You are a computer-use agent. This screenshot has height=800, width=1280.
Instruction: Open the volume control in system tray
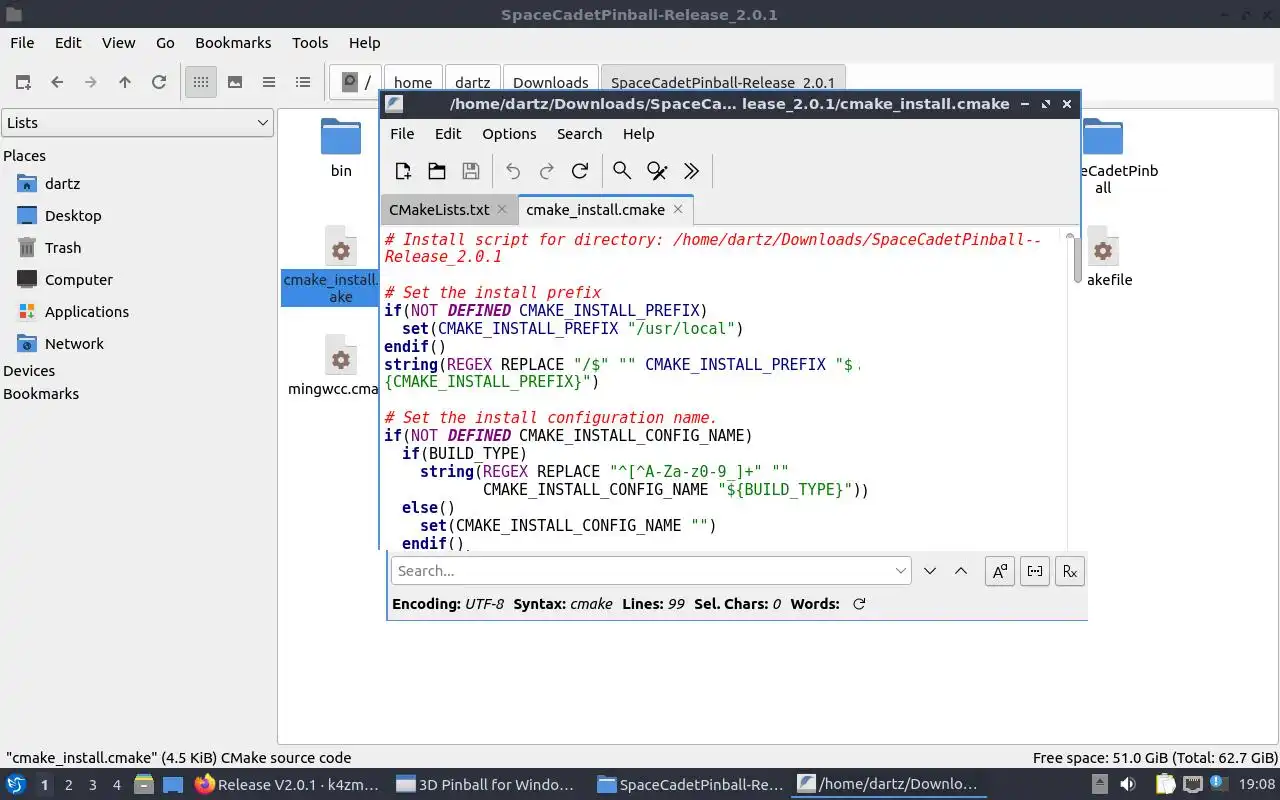point(1128,785)
